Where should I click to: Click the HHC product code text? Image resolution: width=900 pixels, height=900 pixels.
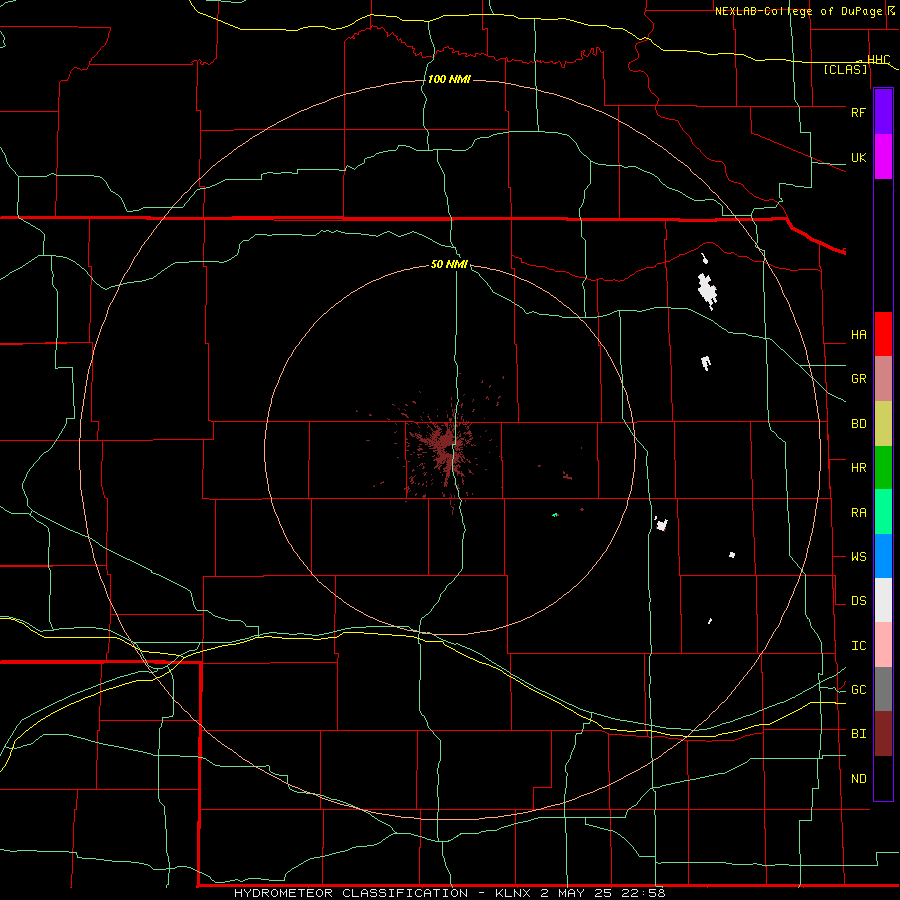pyautogui.click(x=878, y=60)
